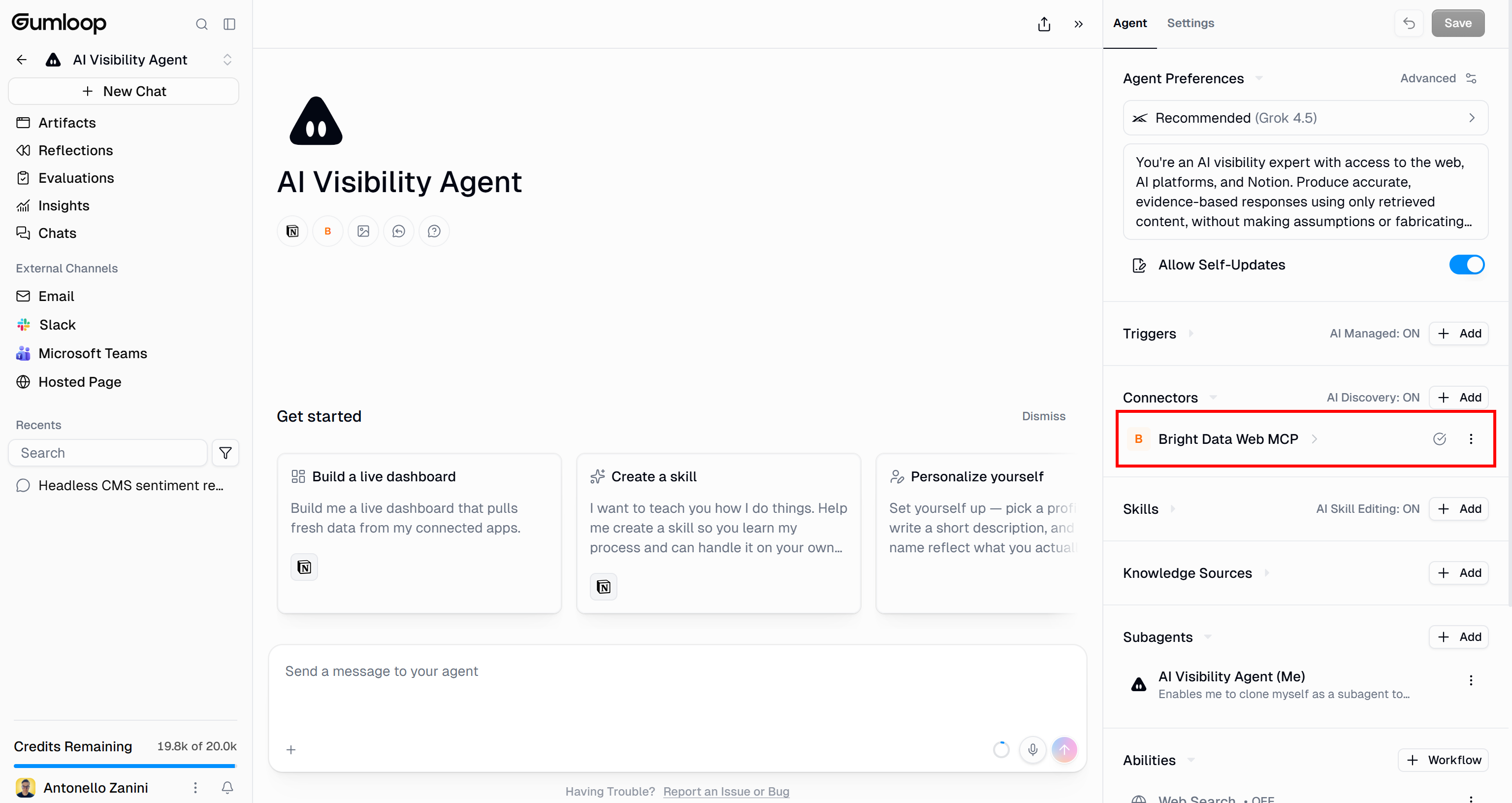This screenshot has width=1512, height=803.
Task: Add an attachment with the plus icon
Action: pyautogui.click(x=291, y=749)
